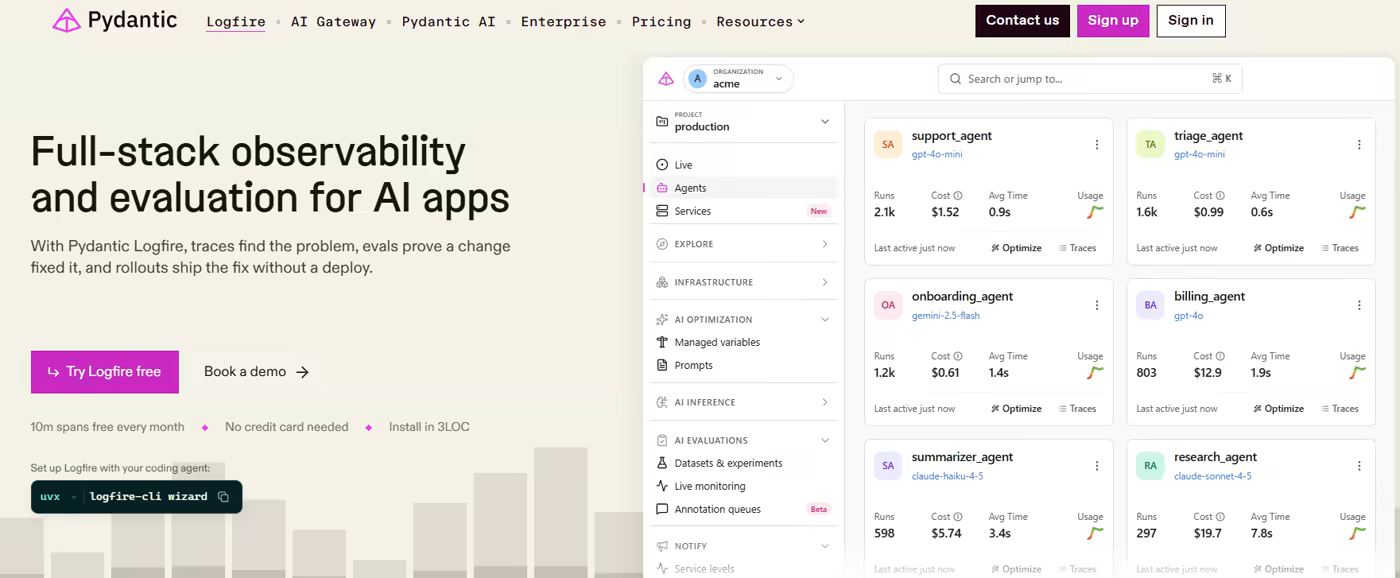
Task: Expand the INFRASTRUCTURE section
Action: pyautogui.click(x=743, y=282)
